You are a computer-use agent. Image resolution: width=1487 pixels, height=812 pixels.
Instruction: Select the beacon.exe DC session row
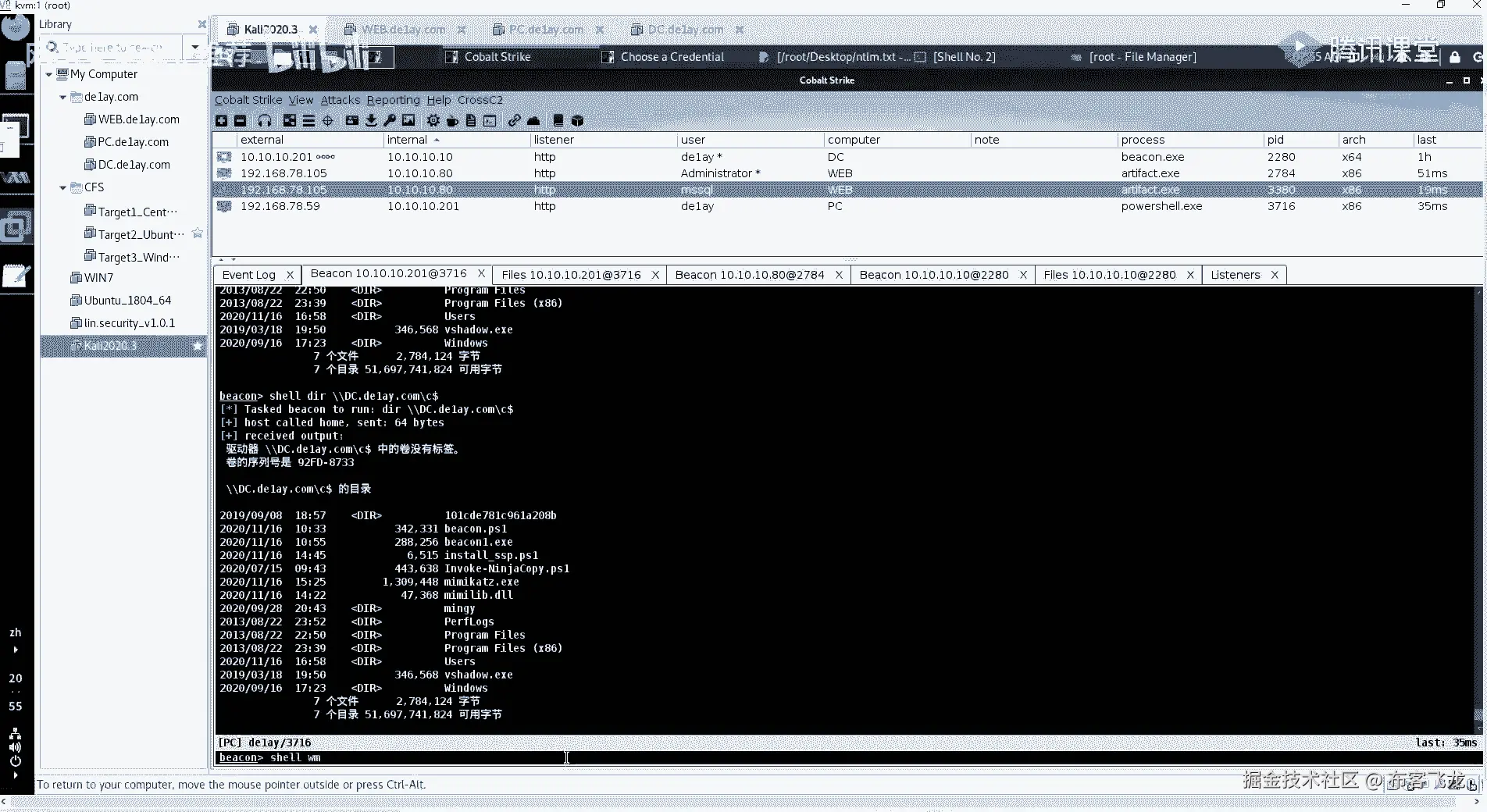(x=847, y=157)
